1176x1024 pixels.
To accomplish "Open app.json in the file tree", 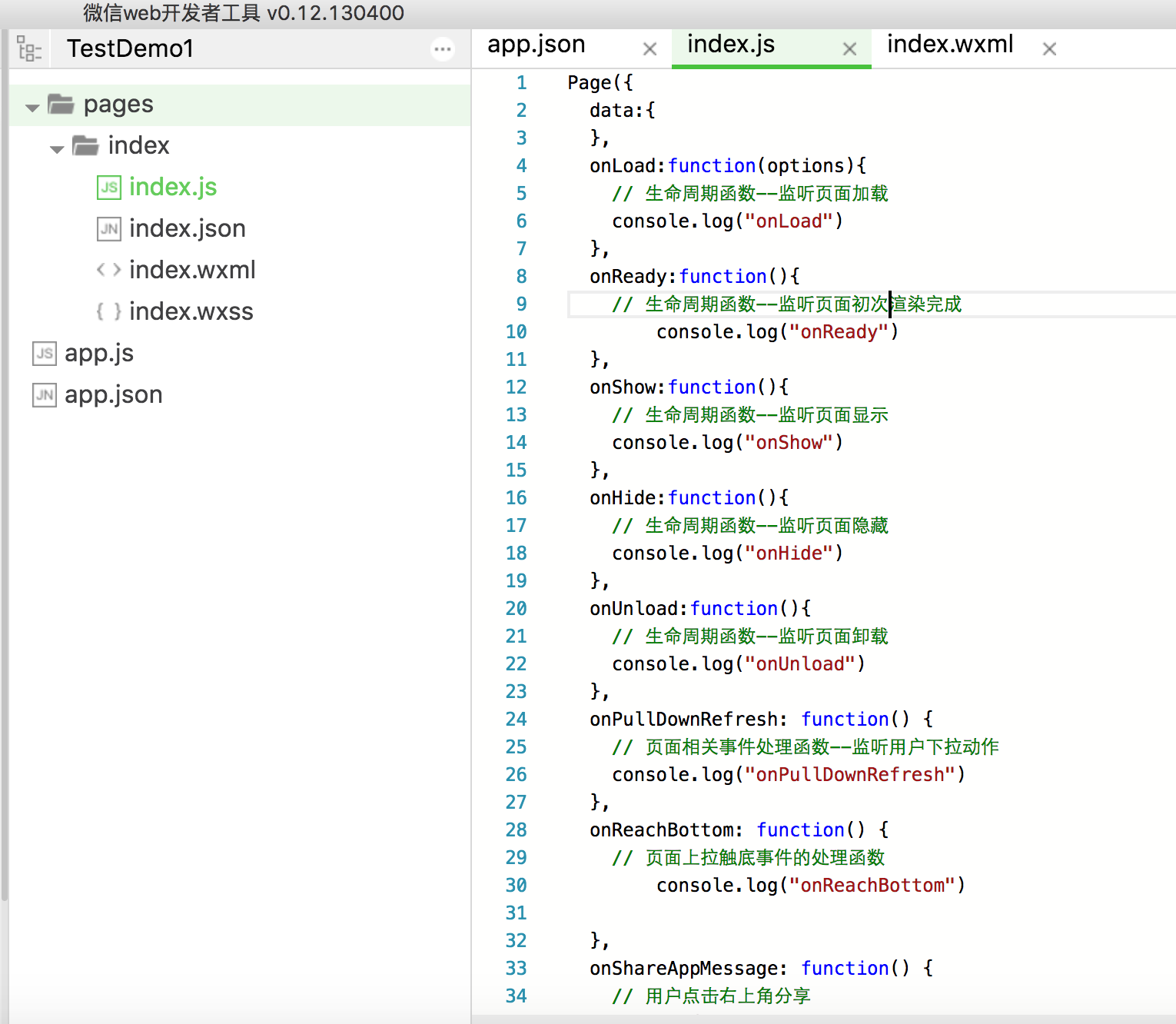I will 114,394.
